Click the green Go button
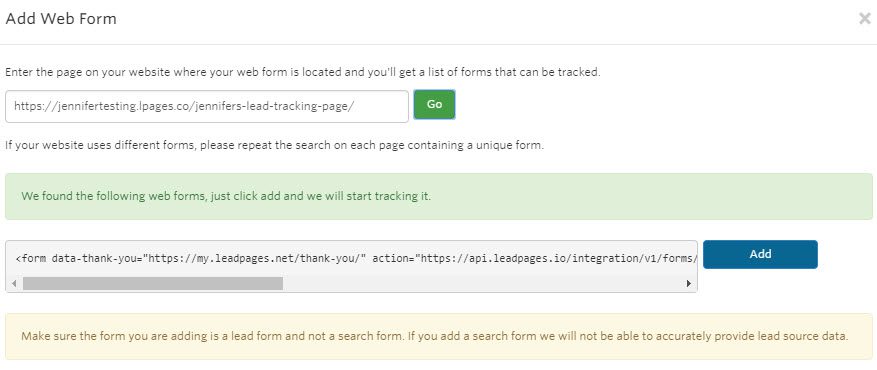The height and width of the screenshot is (370, 877). [435, 105]
